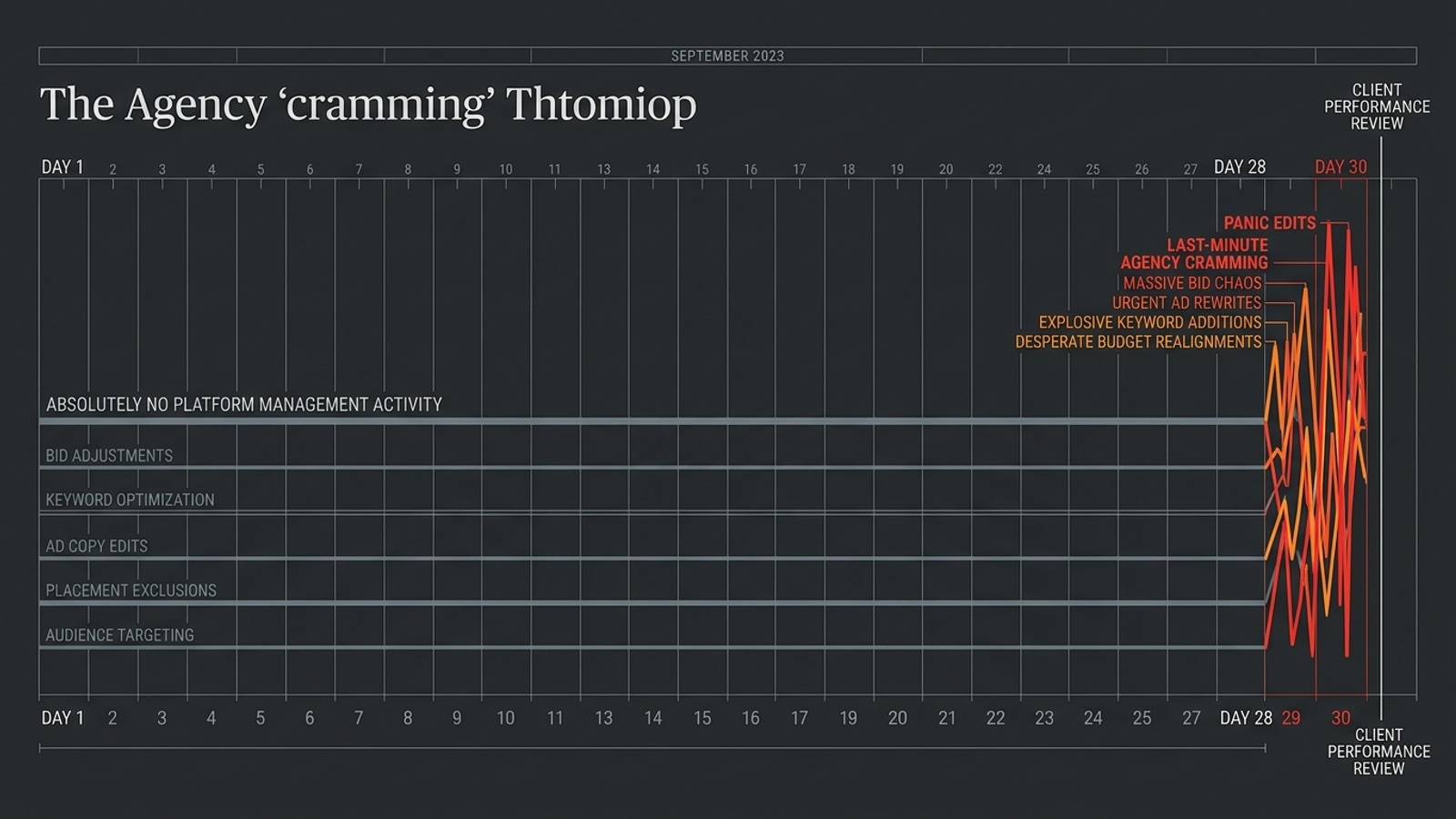1456x819 pixels.
Task: Click day '23' on the lower axis
Action: [1044, 718]
